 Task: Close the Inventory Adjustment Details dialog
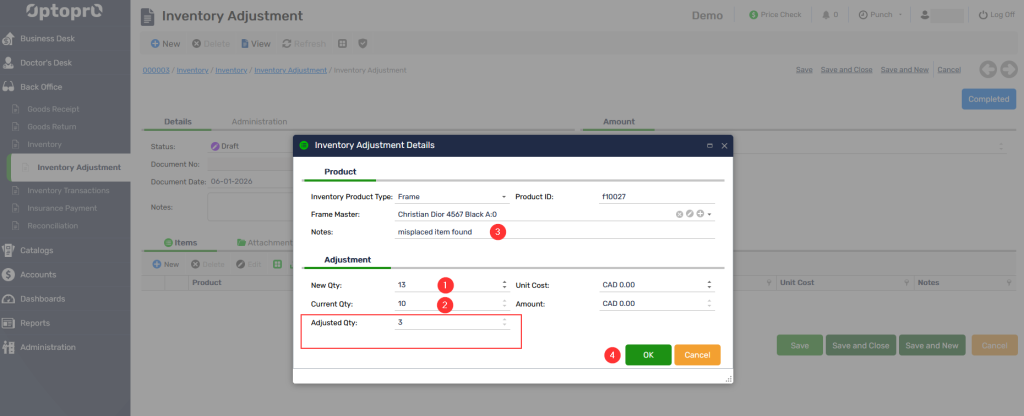point(724,145)
